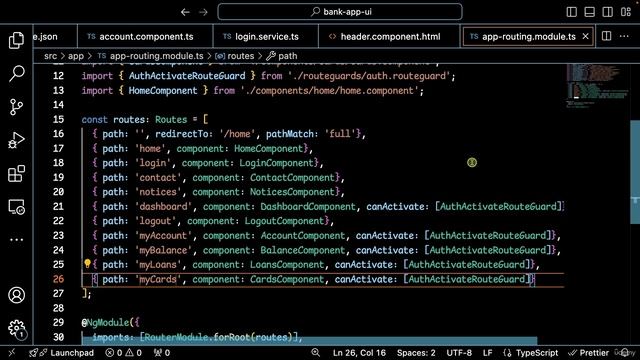Click the Launchpad status bar item
Viewport: 640px width, 360px height.
pos(62,353)
